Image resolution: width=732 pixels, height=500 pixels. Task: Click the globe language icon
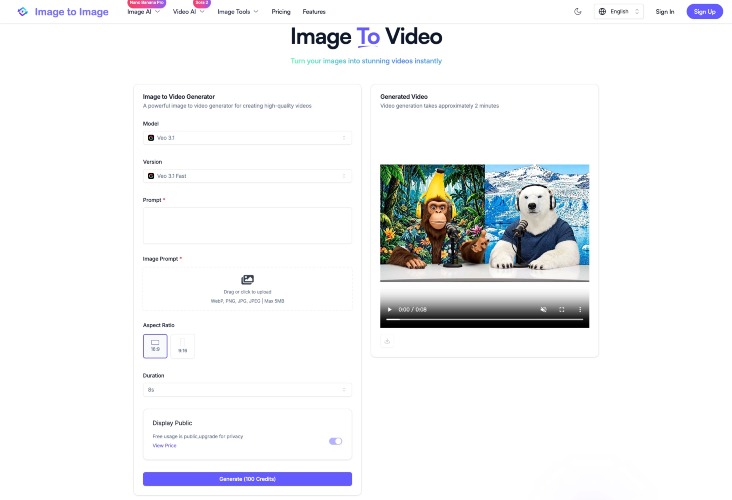click(x=602, y=12)
